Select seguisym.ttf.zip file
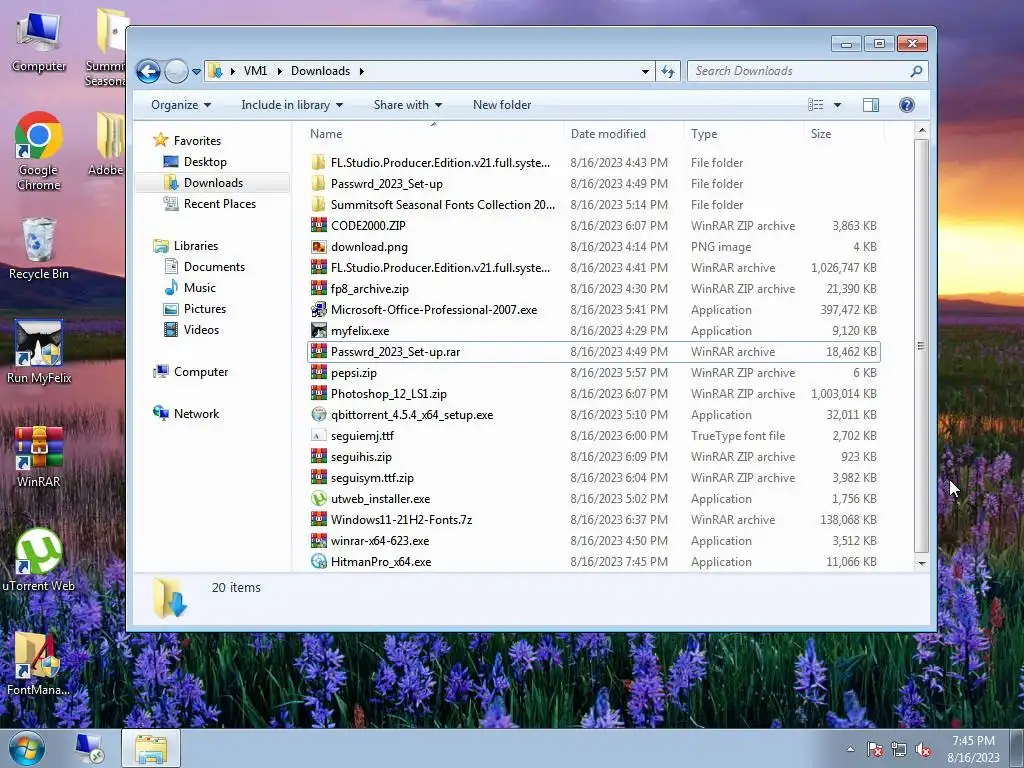The image size is (1024, 768). click(x=372, y=478)
